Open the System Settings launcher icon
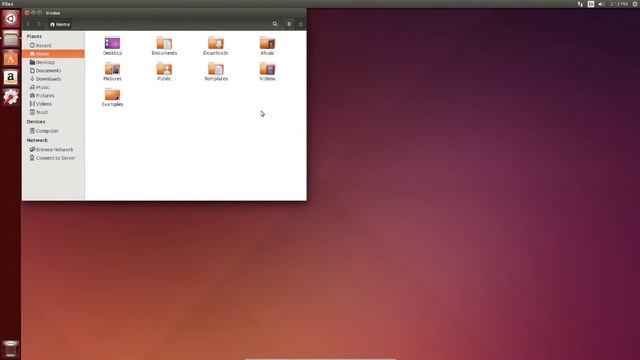This screenshot has height=360, width=640. [11, 97]
